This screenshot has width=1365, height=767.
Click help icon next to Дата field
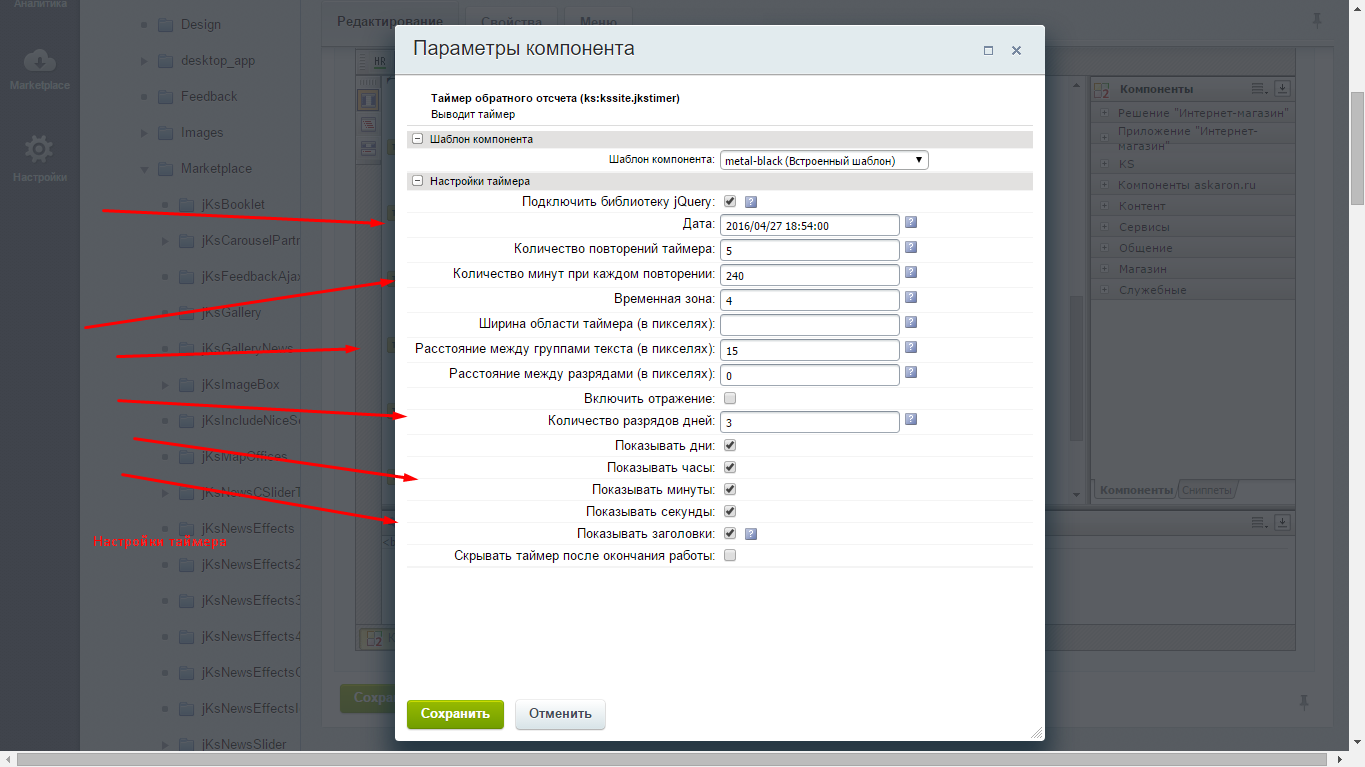click(x=911, y=223)
